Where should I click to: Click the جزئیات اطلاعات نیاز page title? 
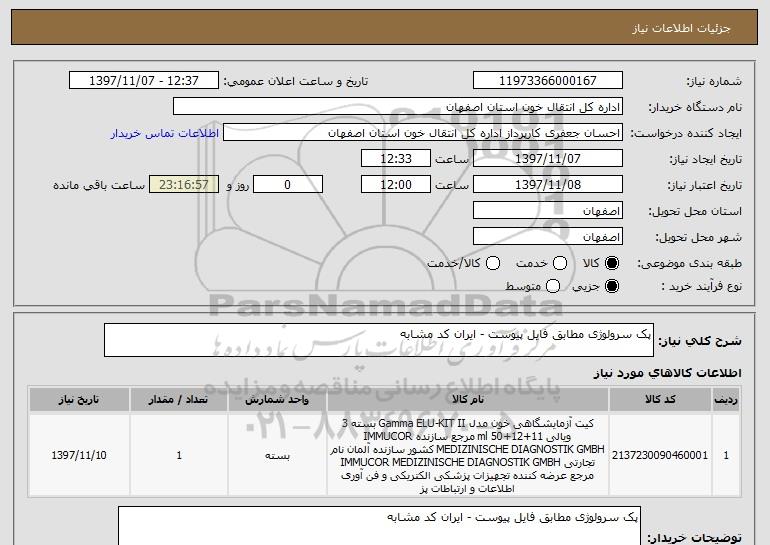click(681, 28)
